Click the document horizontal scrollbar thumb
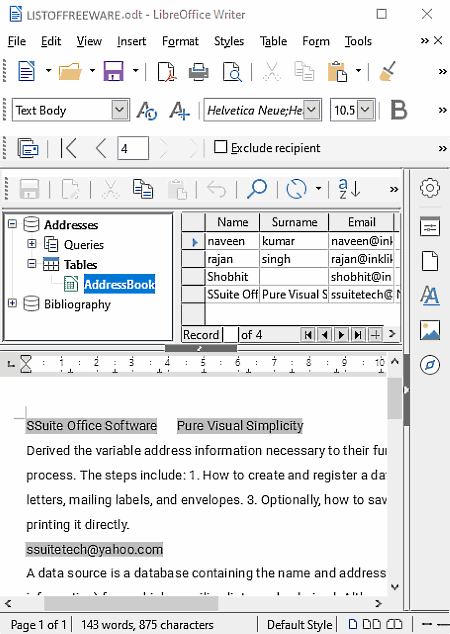450x634 pixels. (131, 603)
